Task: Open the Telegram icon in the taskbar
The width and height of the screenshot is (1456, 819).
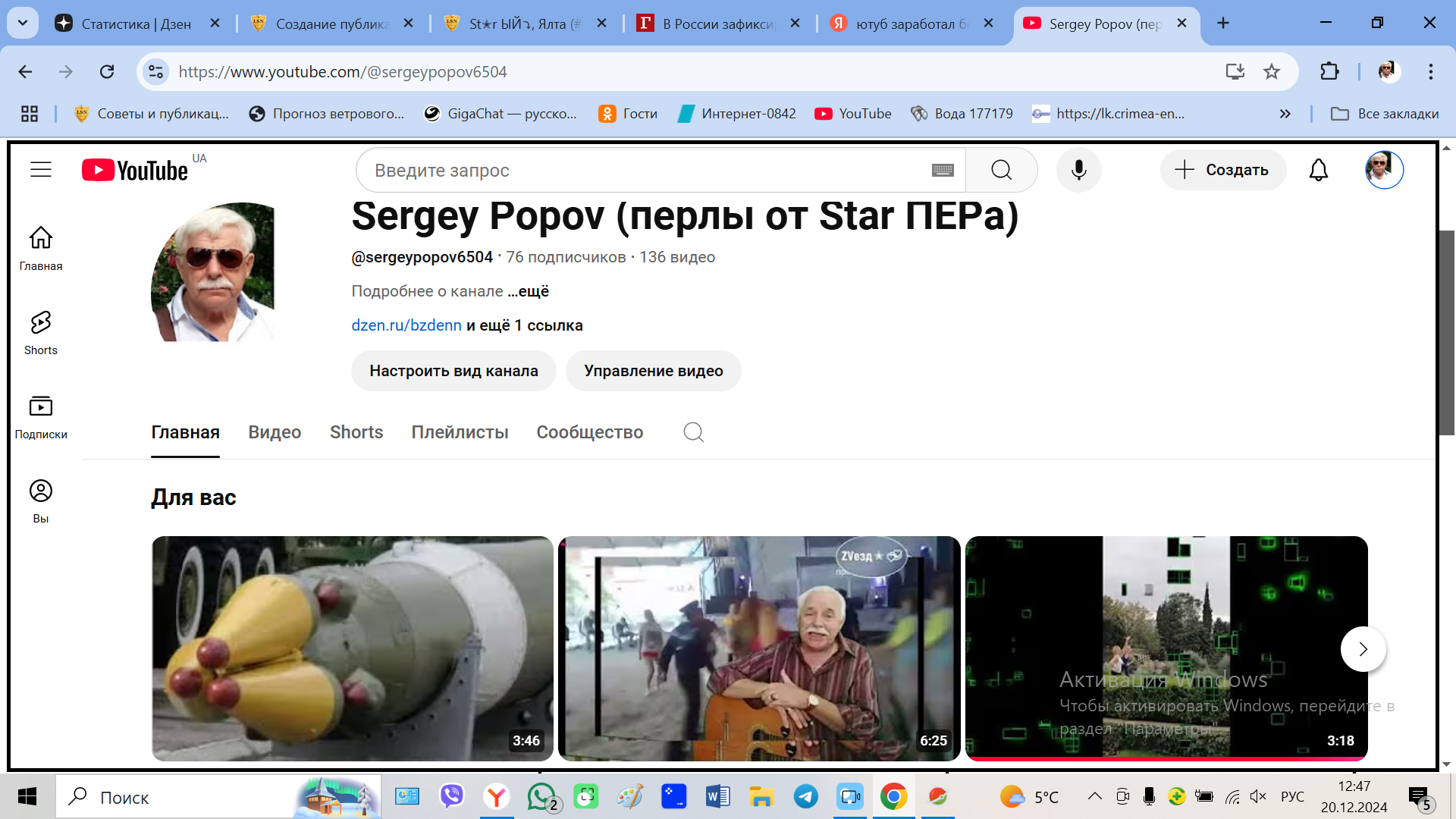Action: [x=805, y=796]
